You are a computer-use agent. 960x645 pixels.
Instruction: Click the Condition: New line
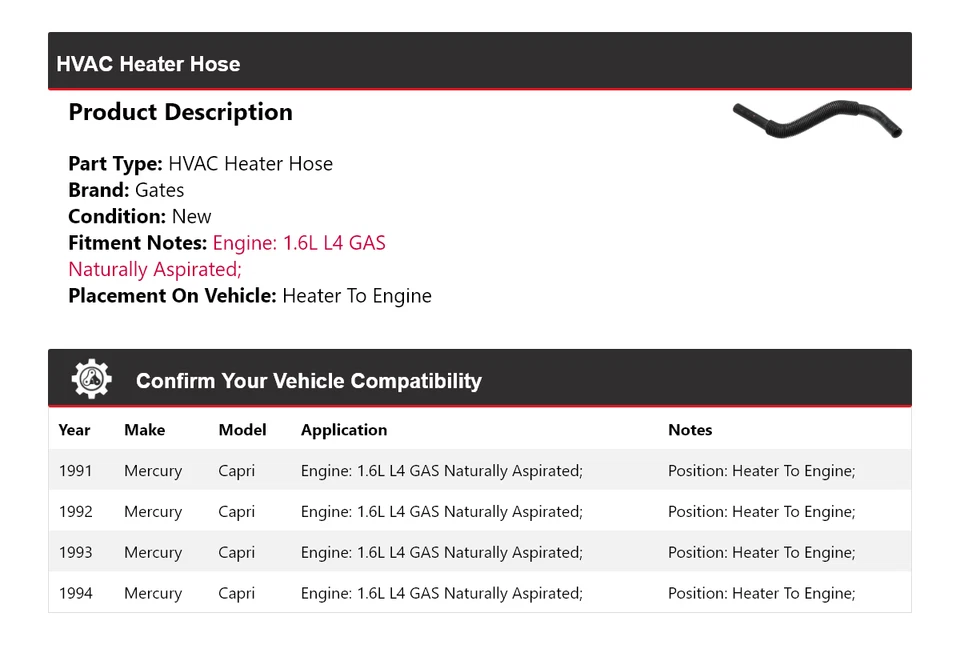140,216
